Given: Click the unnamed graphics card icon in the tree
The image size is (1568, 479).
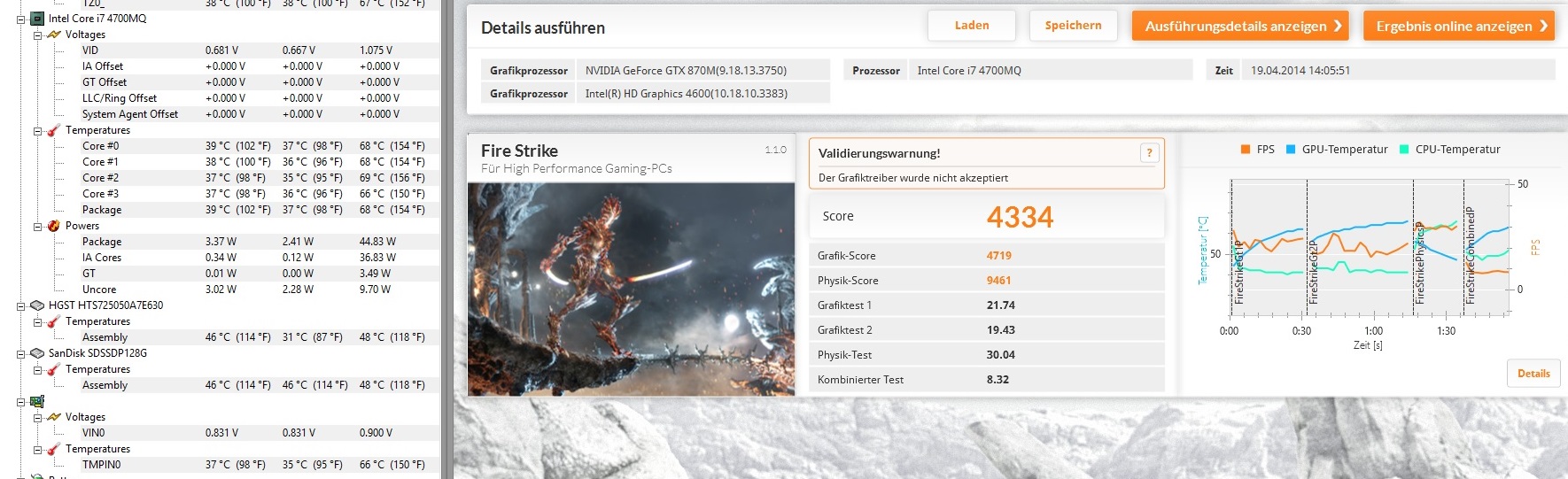Looking at the screenshot, I should click(x=37, y=401).
